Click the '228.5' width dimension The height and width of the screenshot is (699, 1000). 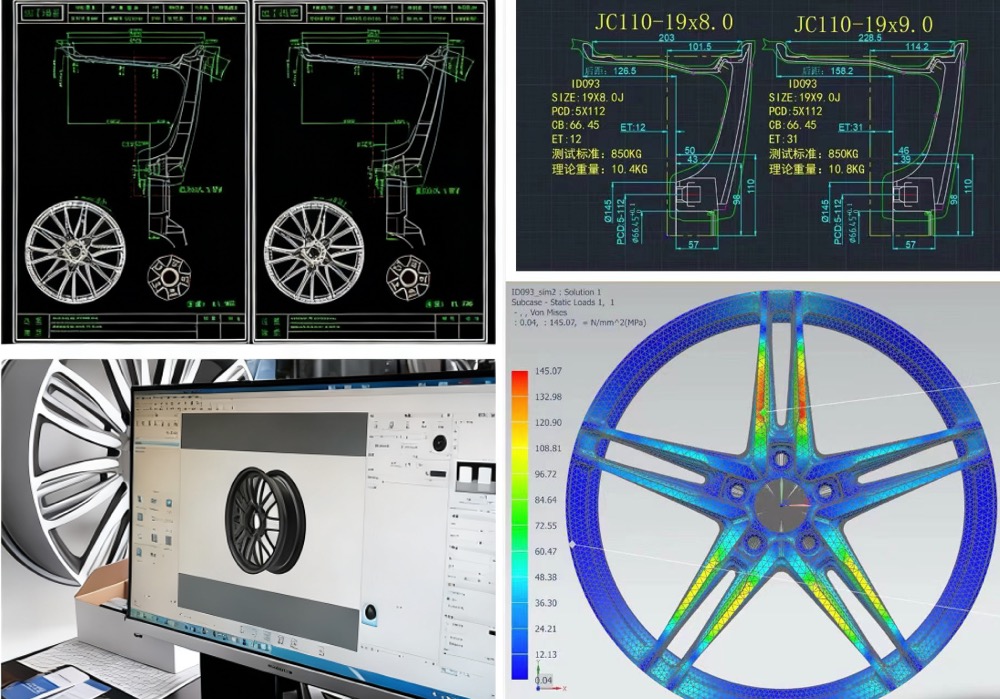pyautogui.click(x=870, y=38)
